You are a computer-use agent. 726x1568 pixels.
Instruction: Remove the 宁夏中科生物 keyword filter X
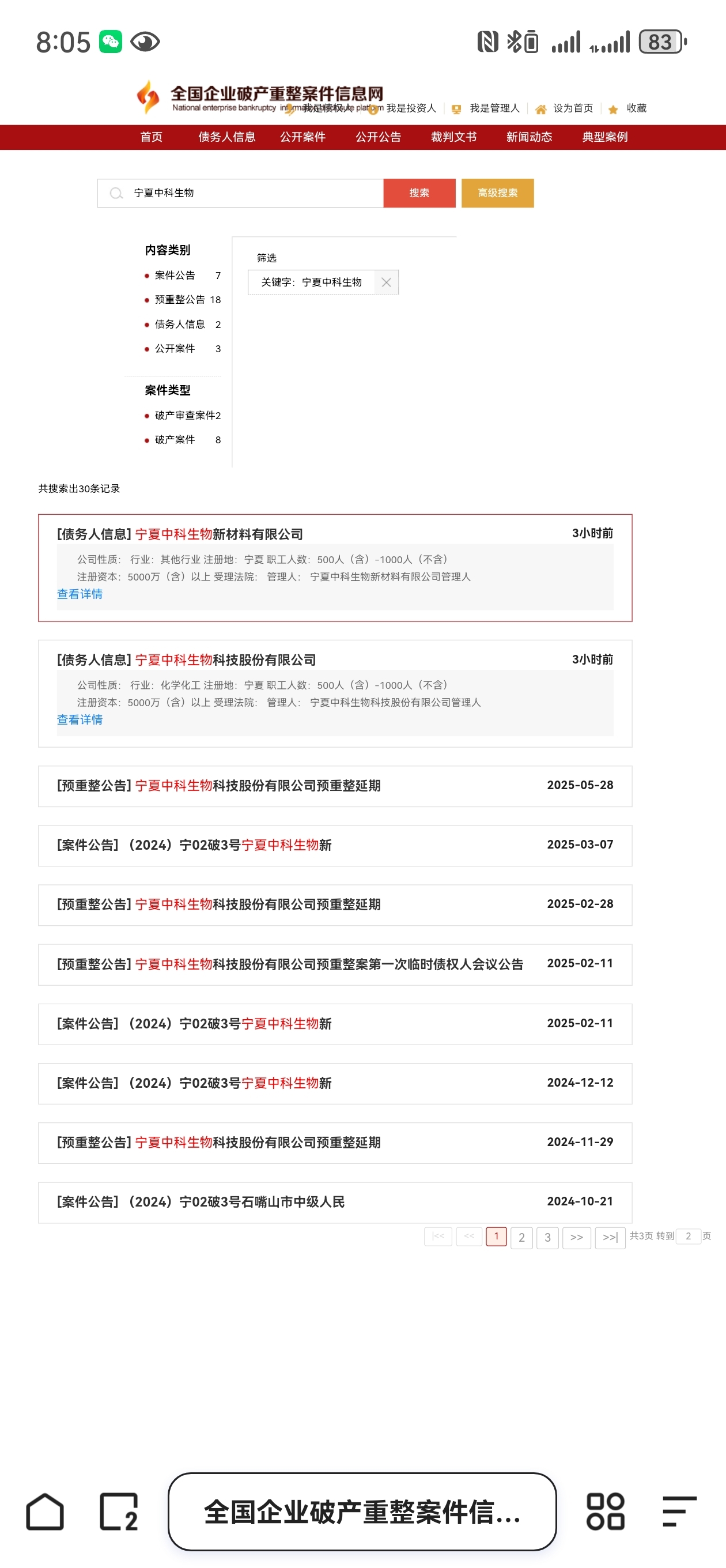point(386,282)
